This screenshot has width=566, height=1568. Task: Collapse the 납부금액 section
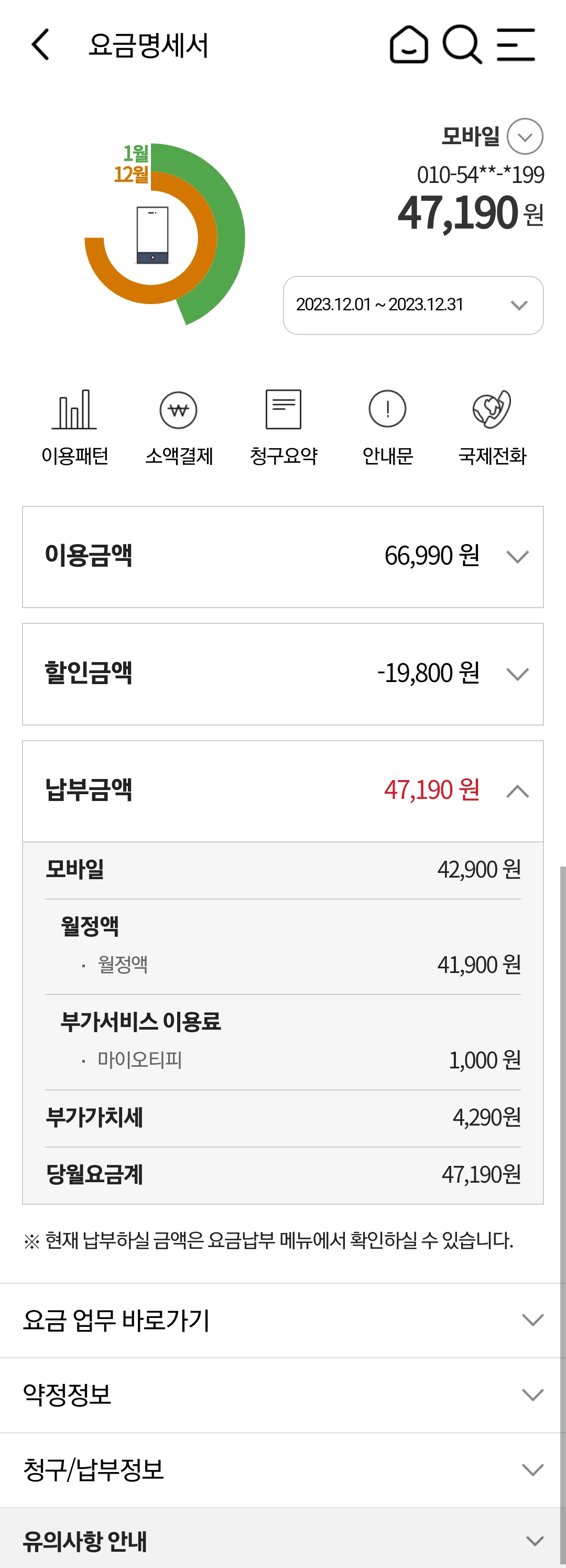coord(517,791)
